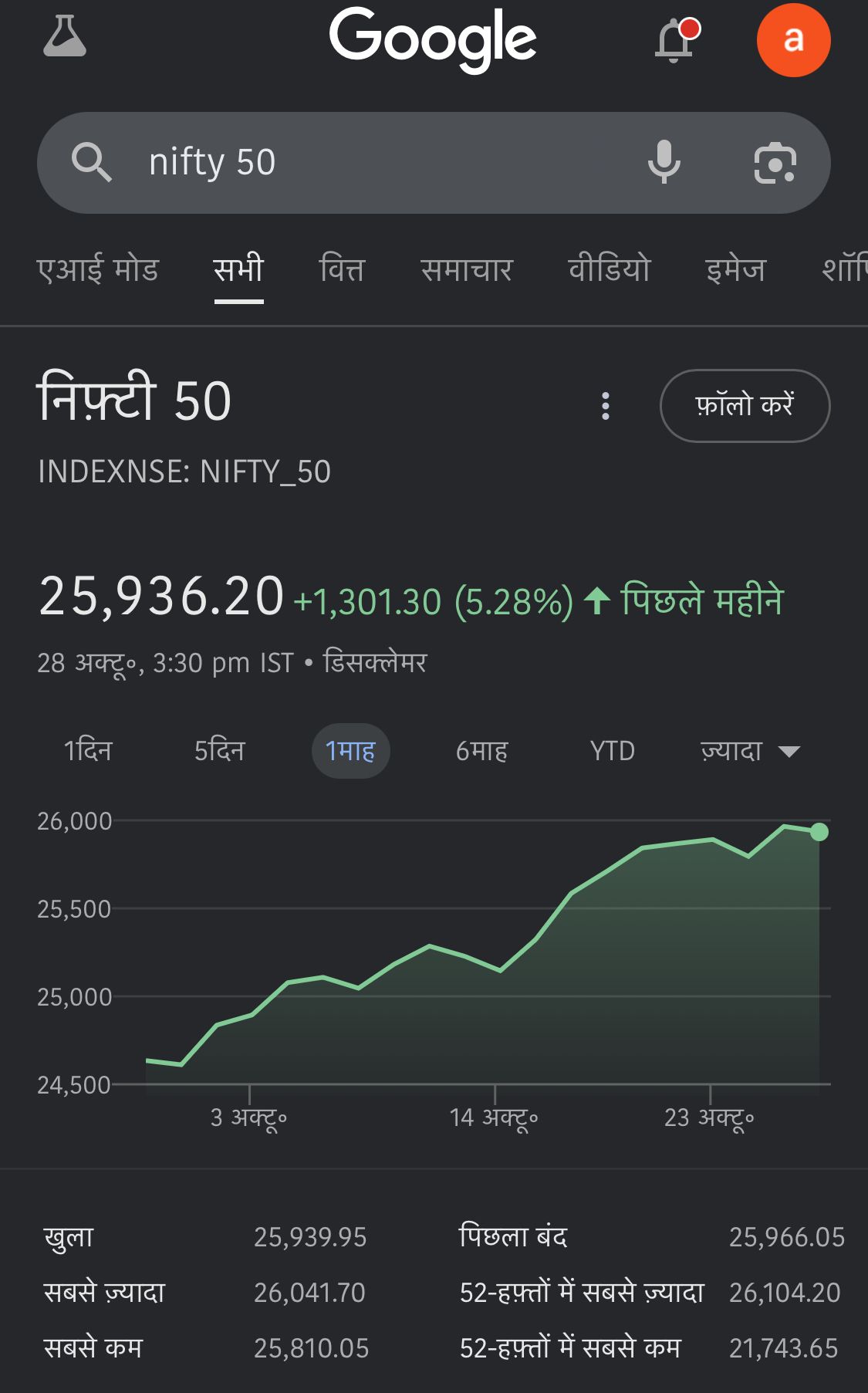Screen dimensions: 868x1393
Task: Select the 6माह chart range
Action: click(481, 751)
